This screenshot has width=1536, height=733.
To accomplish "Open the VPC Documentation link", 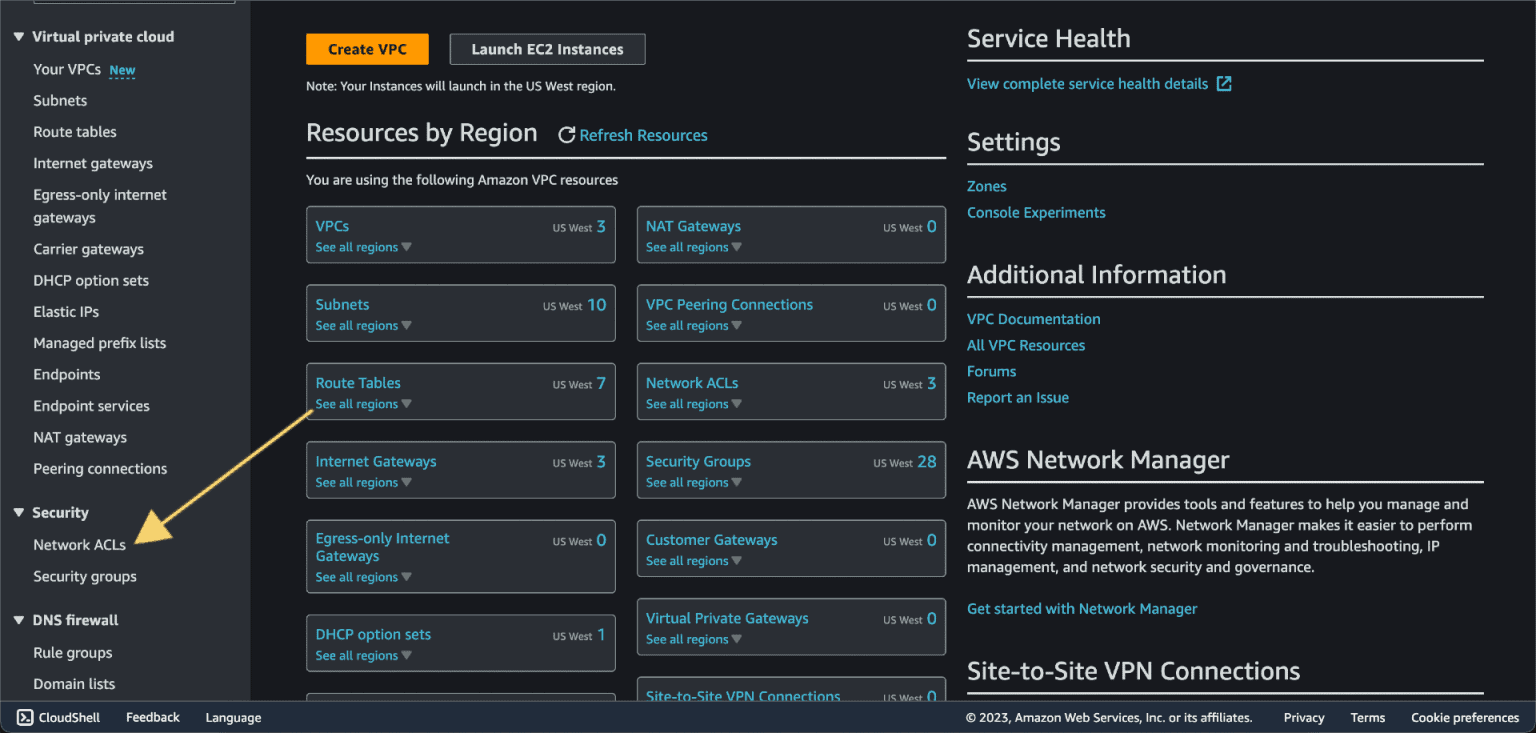I will pyautogui.click(x=1033, y=318).
